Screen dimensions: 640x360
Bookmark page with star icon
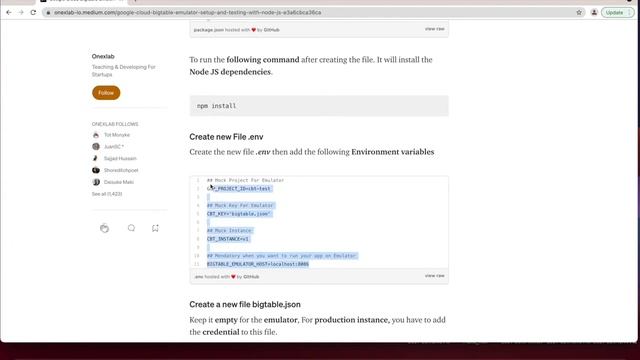pos(579,13)
